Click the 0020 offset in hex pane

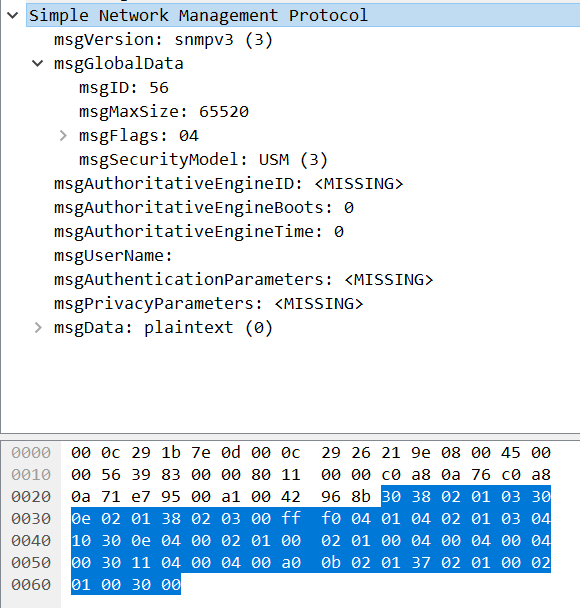point(31,497)
